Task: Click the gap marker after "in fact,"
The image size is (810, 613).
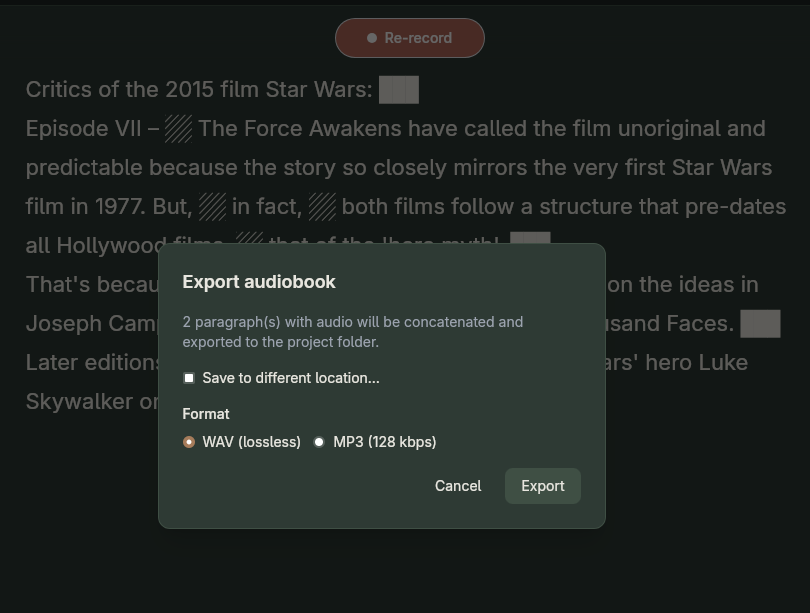Action: tap(322, 206)
